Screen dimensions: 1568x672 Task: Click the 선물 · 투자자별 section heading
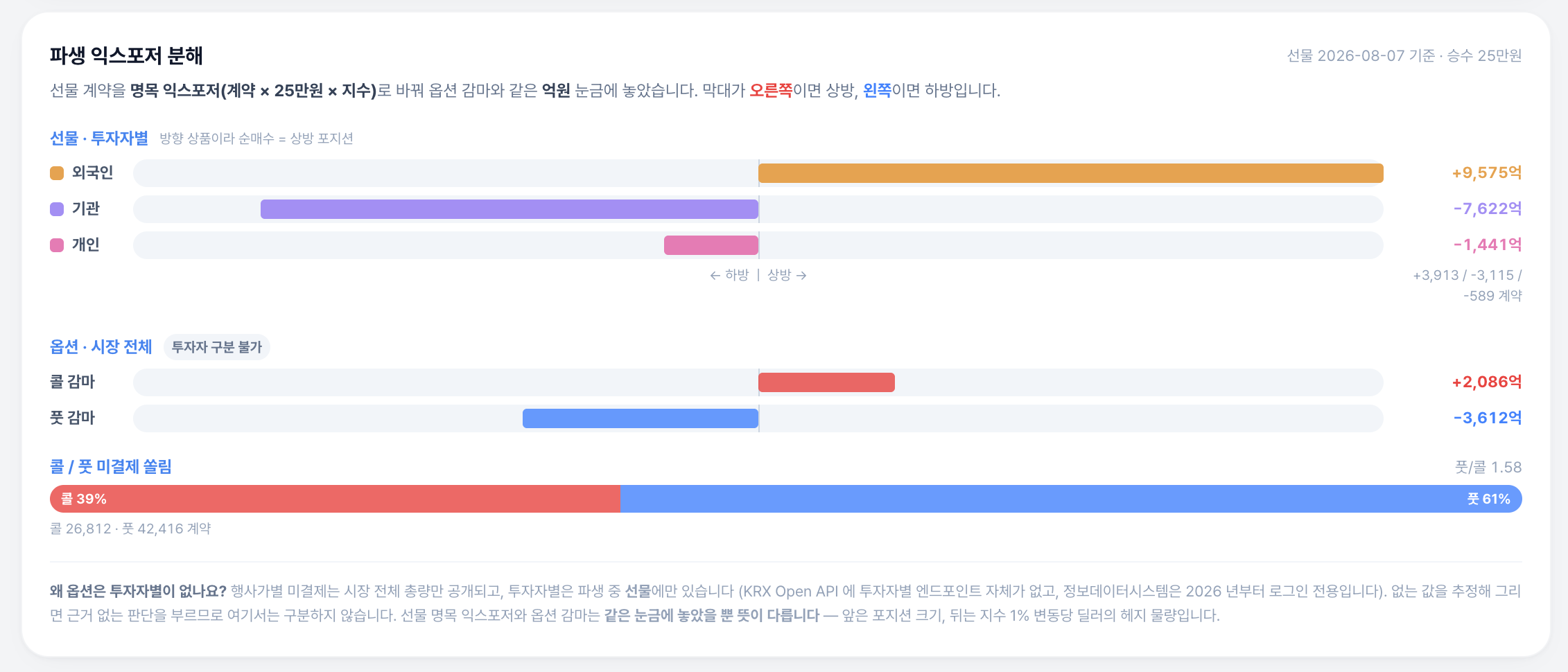(x=99, y=139)
